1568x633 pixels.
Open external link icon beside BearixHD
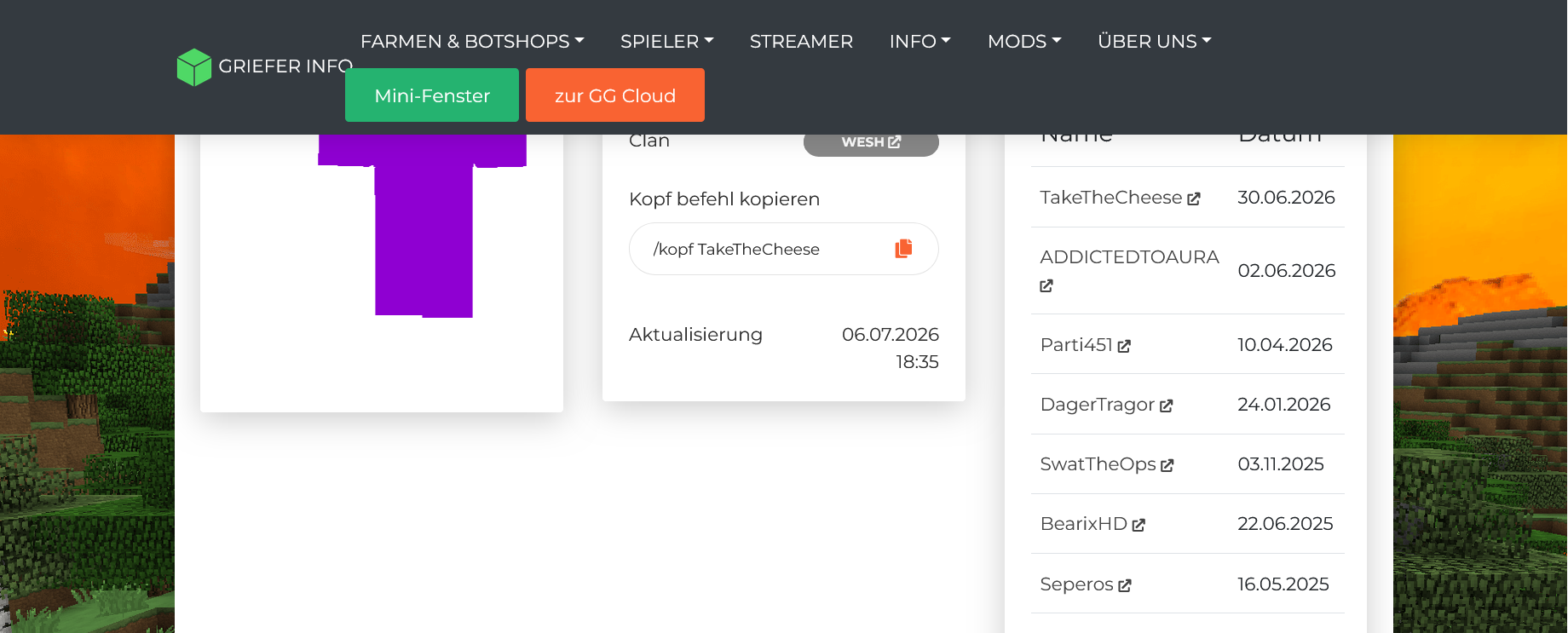[x=1139, y=525]
